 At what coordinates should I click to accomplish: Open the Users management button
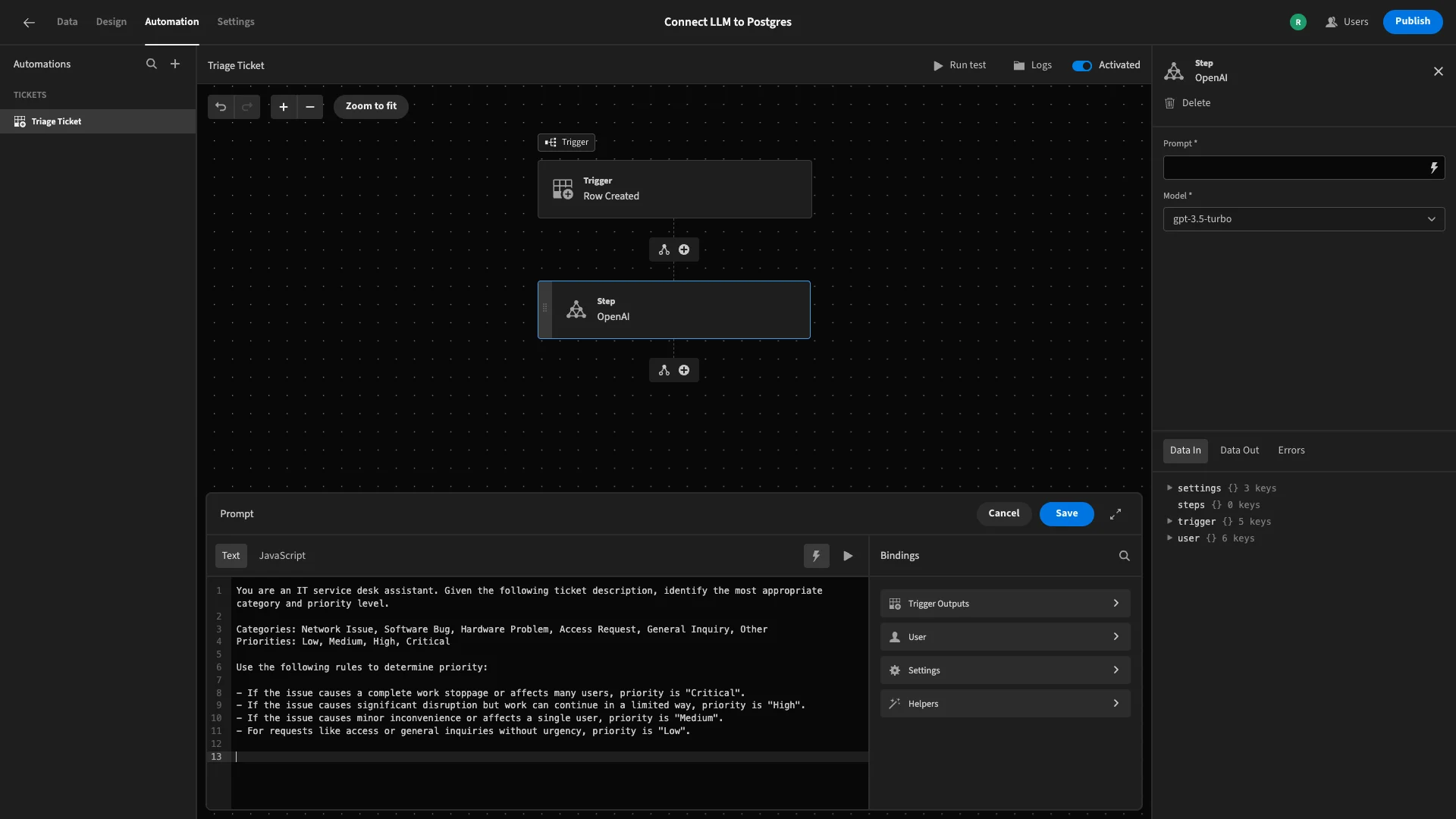tap(1348, 22)
